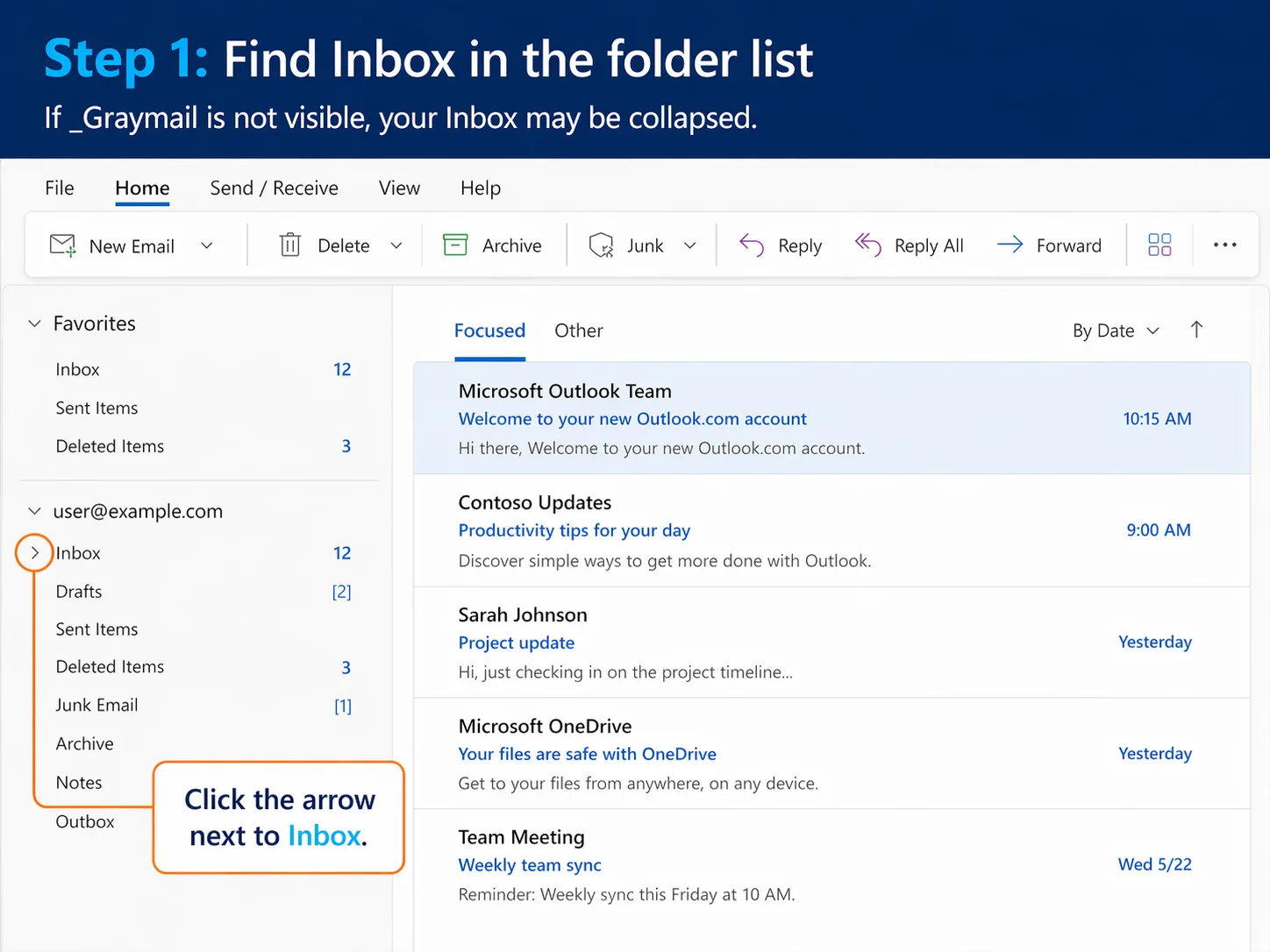Open the Send / Receive tab
The image size is (1270, 952).
(x=274, y=188)
